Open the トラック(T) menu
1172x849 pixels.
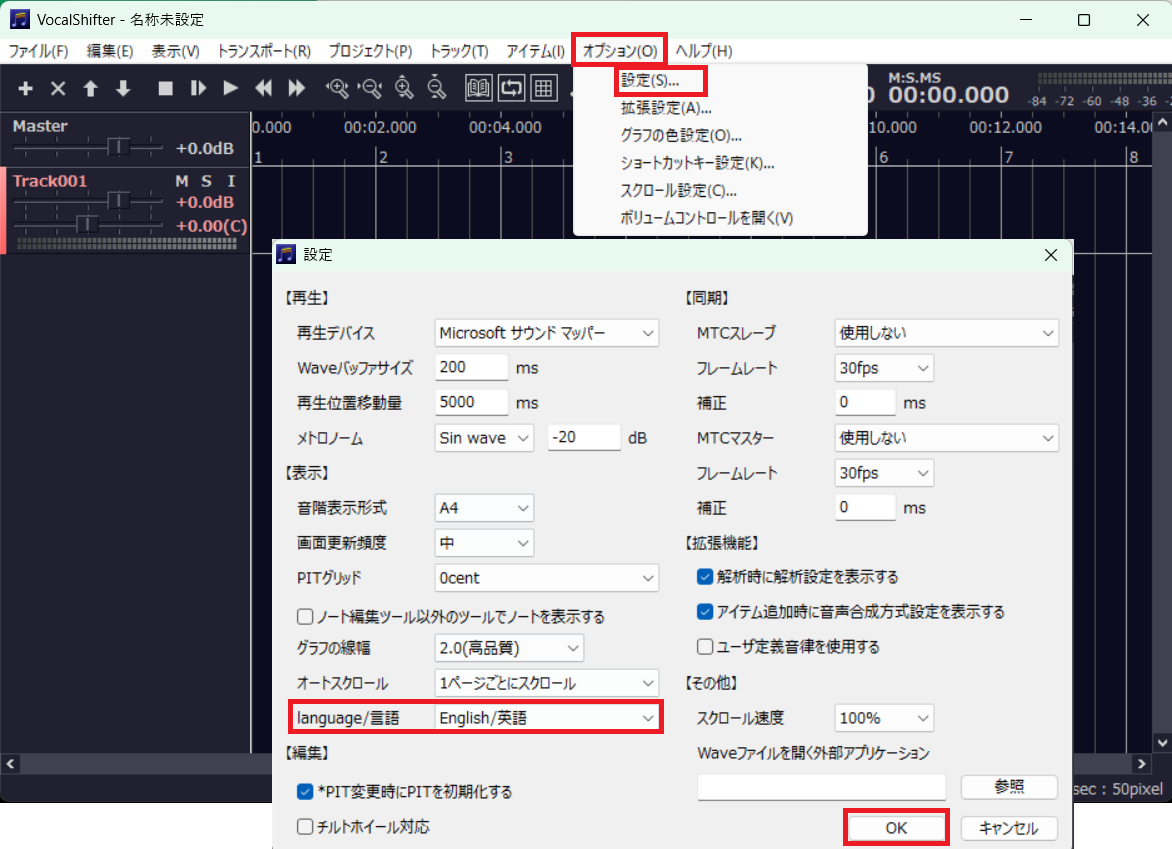click(x=459, y=51)
